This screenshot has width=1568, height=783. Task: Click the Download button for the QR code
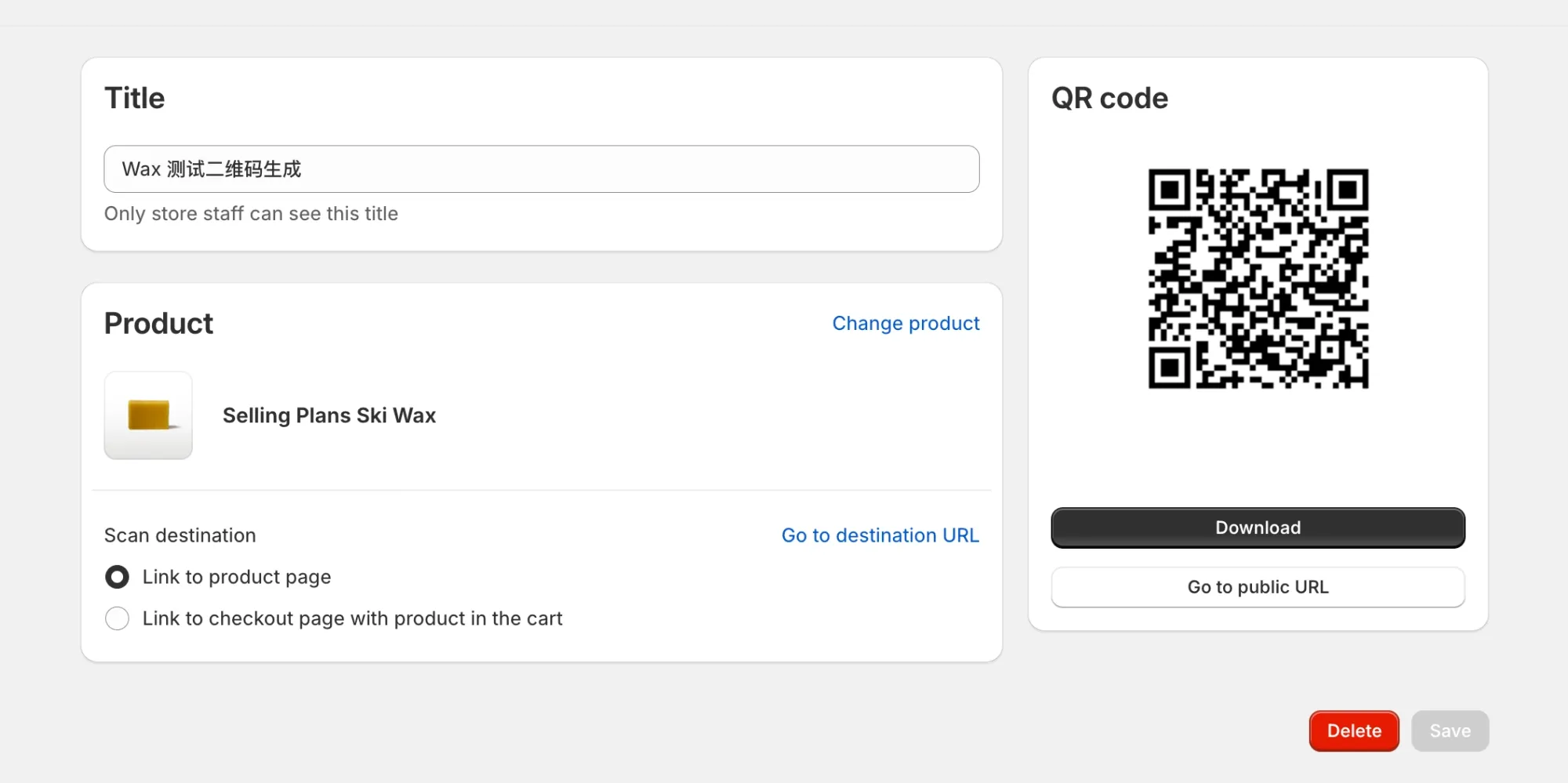[x=1258, y=527]
